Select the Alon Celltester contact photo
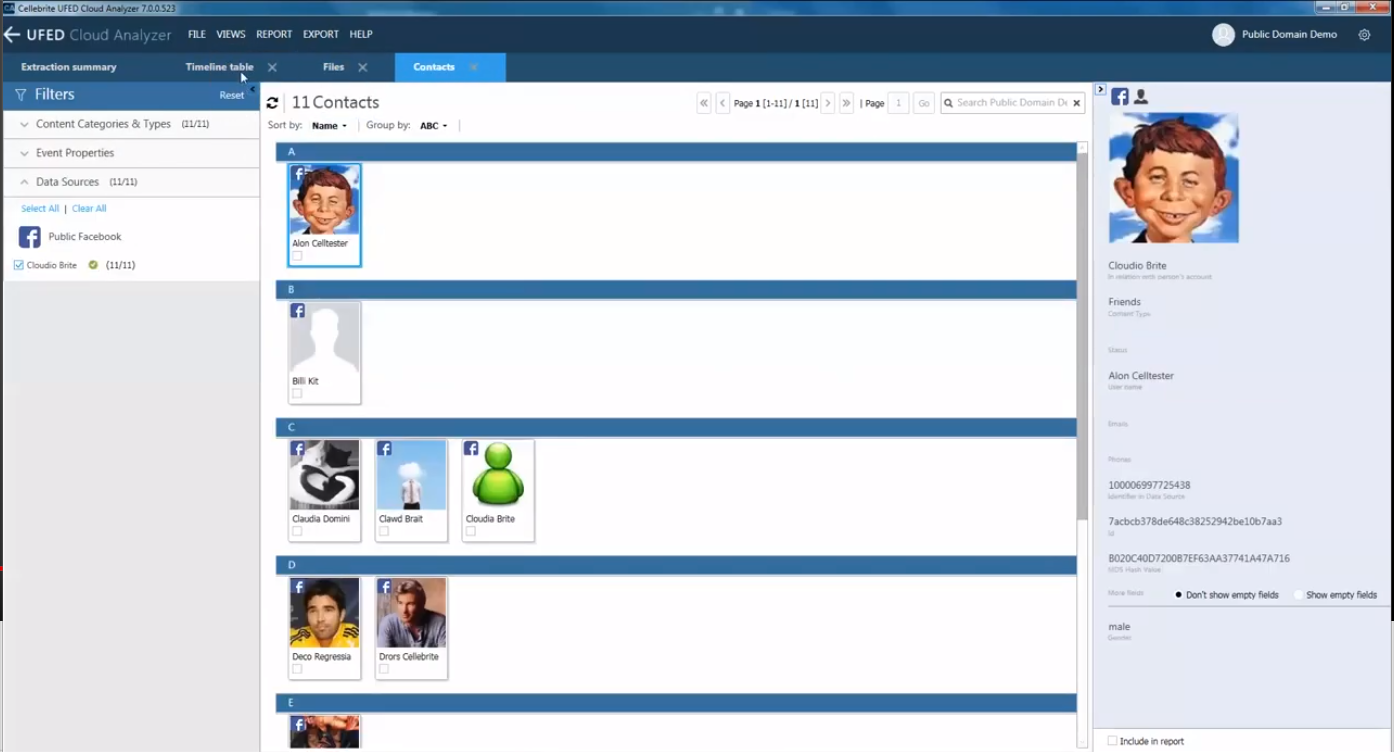Viewport: 1394px width, 752px height. tap(325, 200)
